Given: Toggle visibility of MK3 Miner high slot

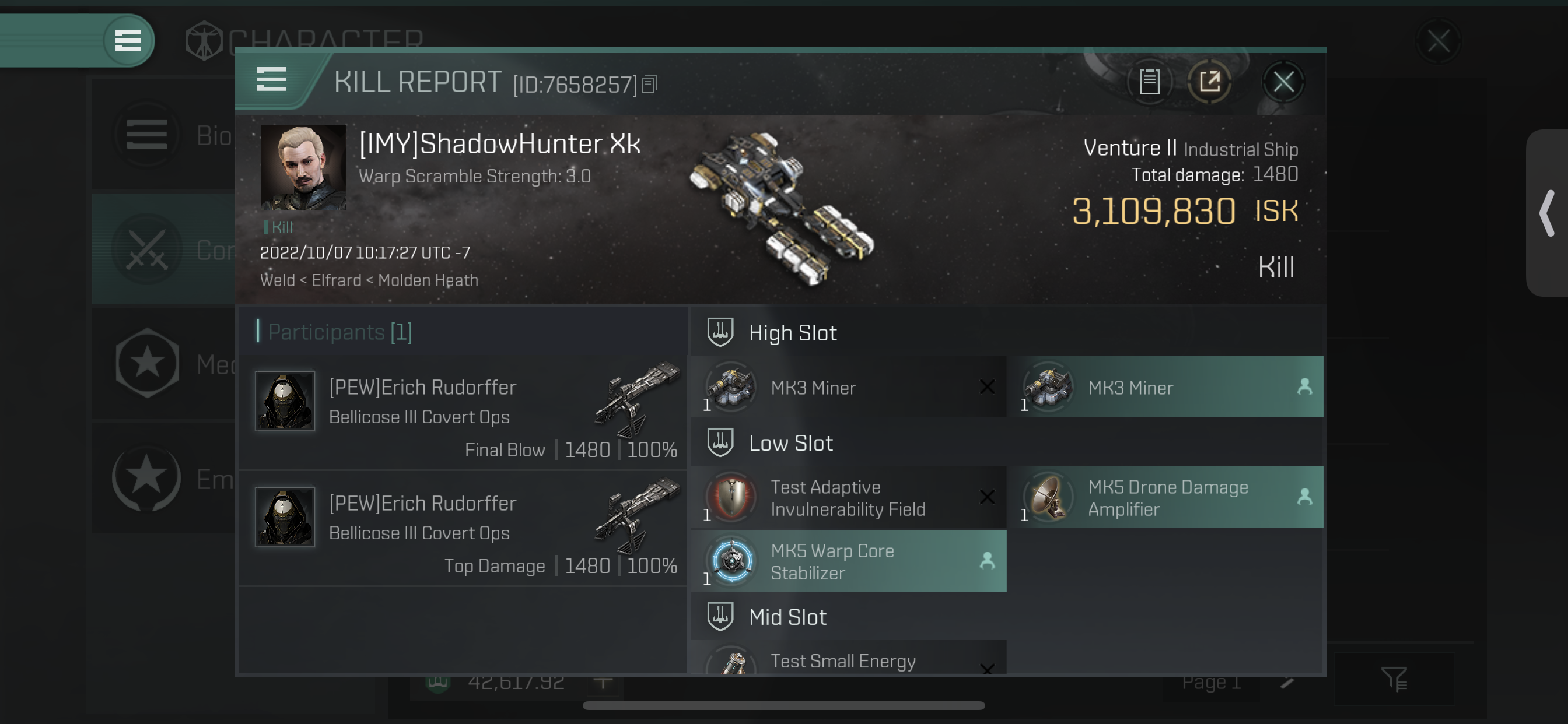Looking at the screenshot, I should (x=988, y=388).
